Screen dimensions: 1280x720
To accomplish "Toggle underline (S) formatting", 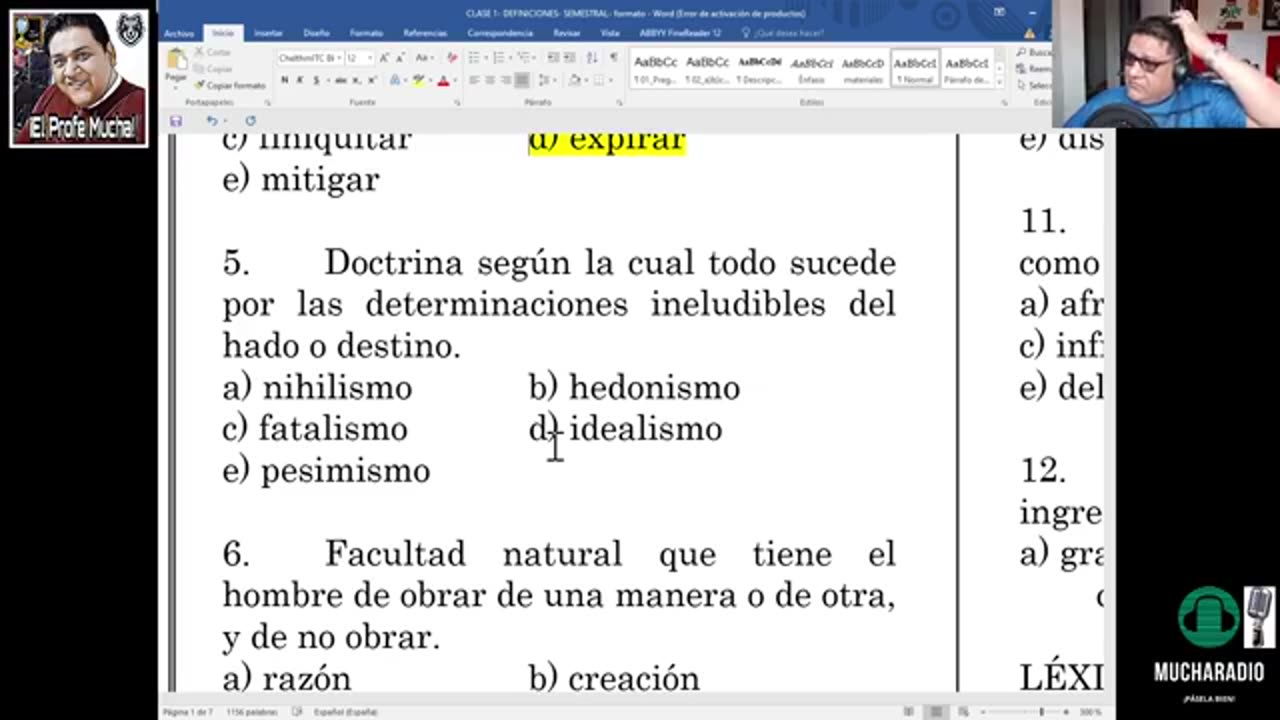I will coord(317,80).
